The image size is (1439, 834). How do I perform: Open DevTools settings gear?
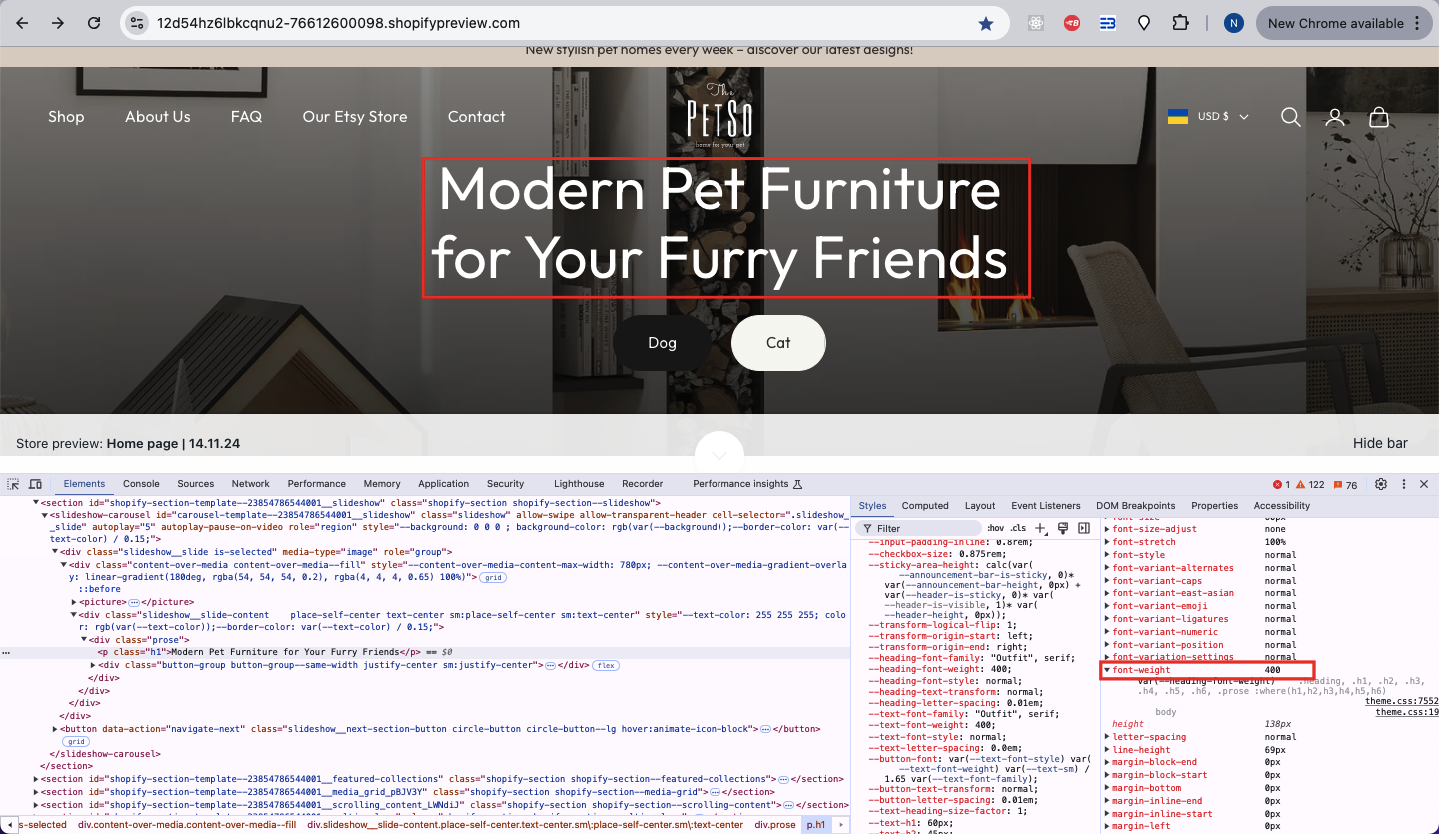[x=1381, y=484]
